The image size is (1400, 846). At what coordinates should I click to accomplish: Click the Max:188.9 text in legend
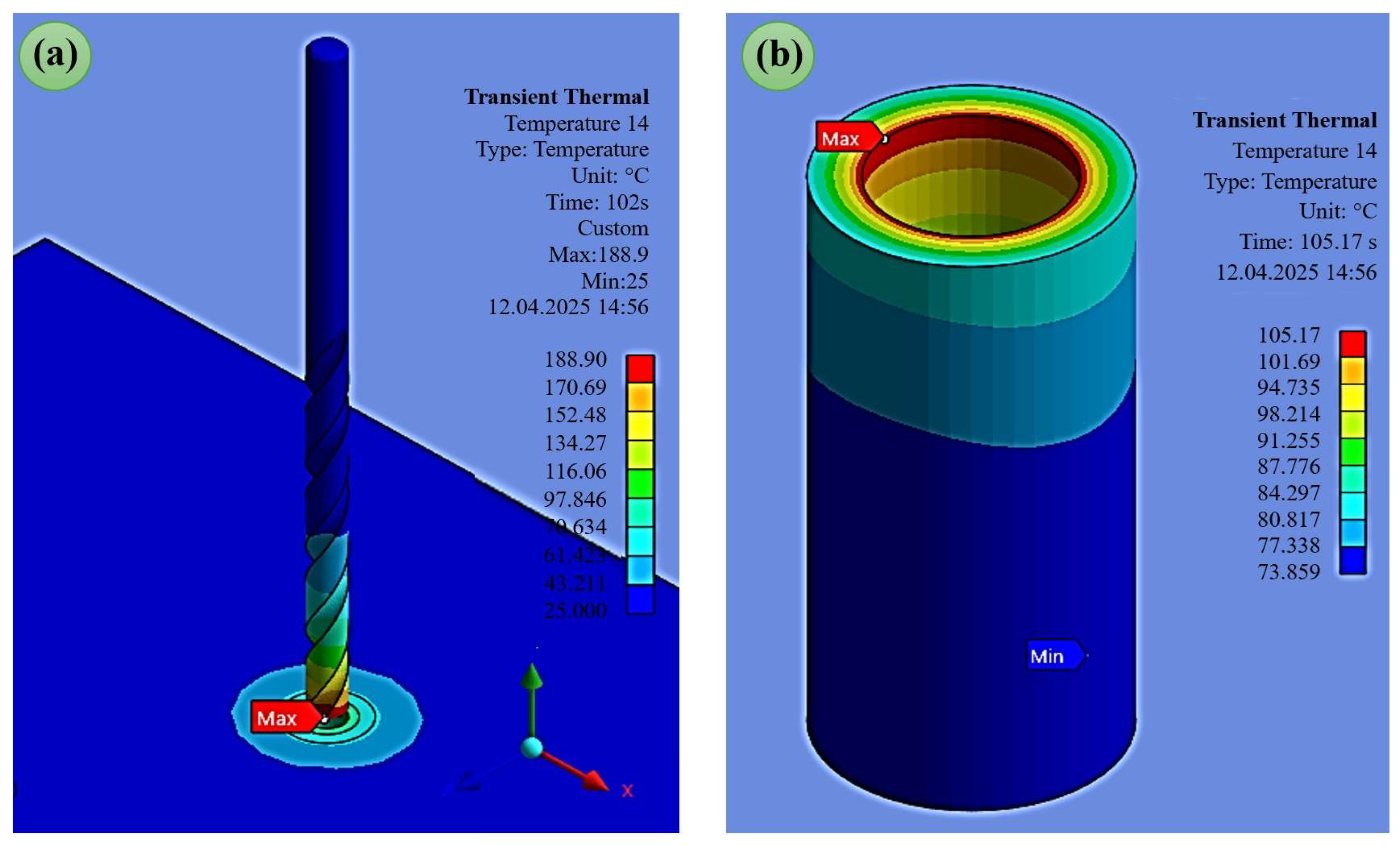pos(598,254)
